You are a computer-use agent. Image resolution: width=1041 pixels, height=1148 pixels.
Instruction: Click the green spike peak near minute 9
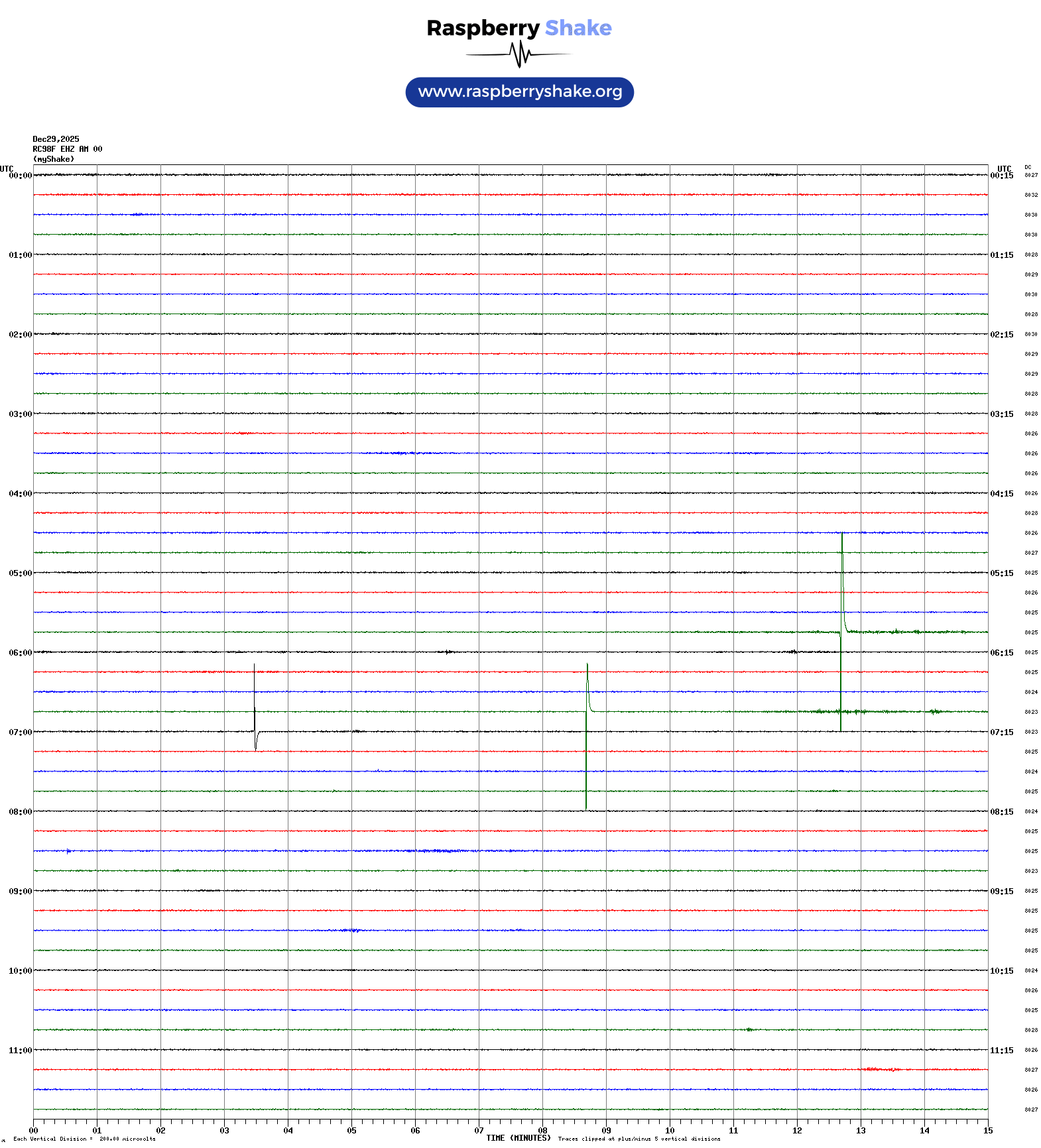point(587,666)
